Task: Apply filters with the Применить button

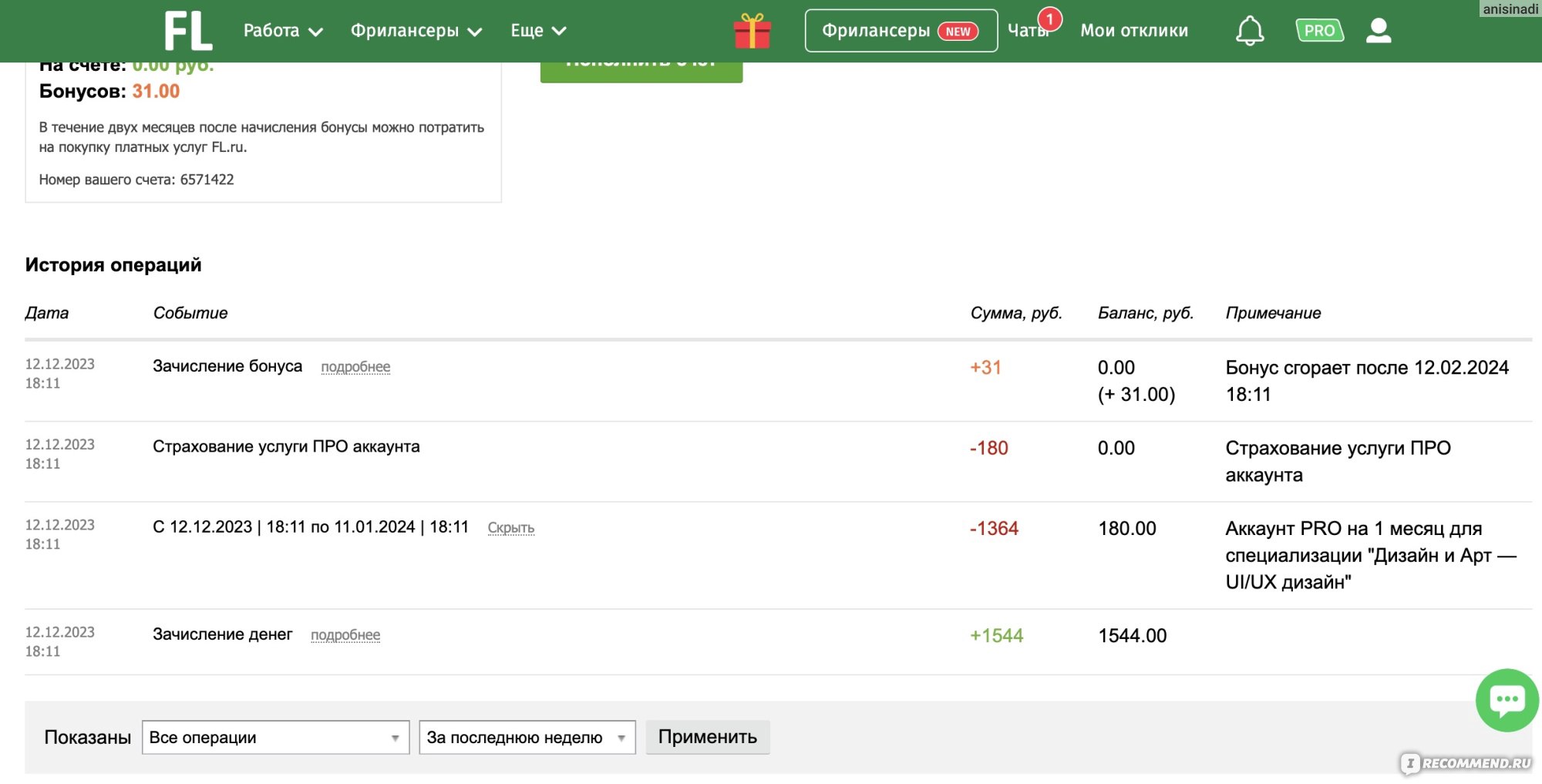Action: pyautogui.click(x=707, y=737)
